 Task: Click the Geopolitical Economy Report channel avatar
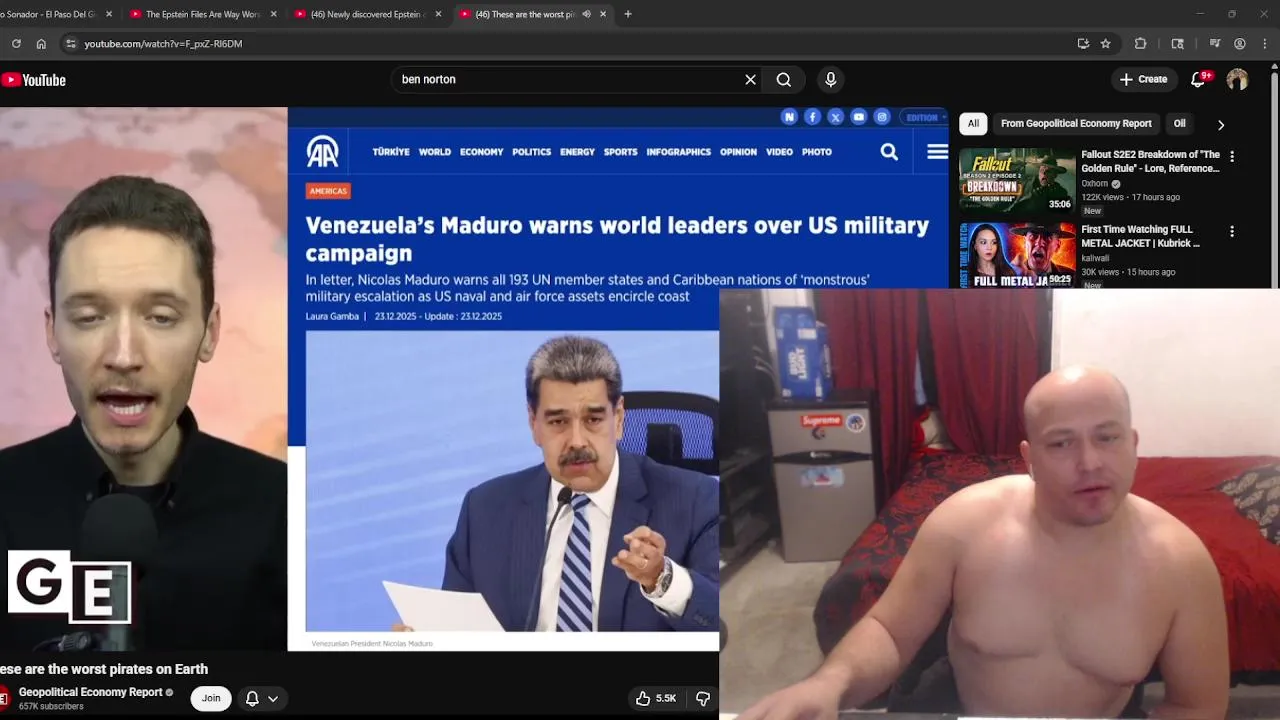pos(3,697)
